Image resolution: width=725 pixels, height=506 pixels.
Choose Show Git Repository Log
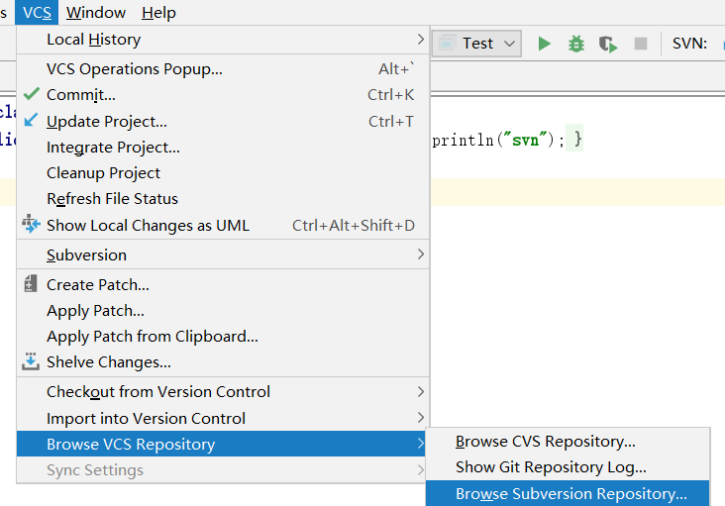551,466
